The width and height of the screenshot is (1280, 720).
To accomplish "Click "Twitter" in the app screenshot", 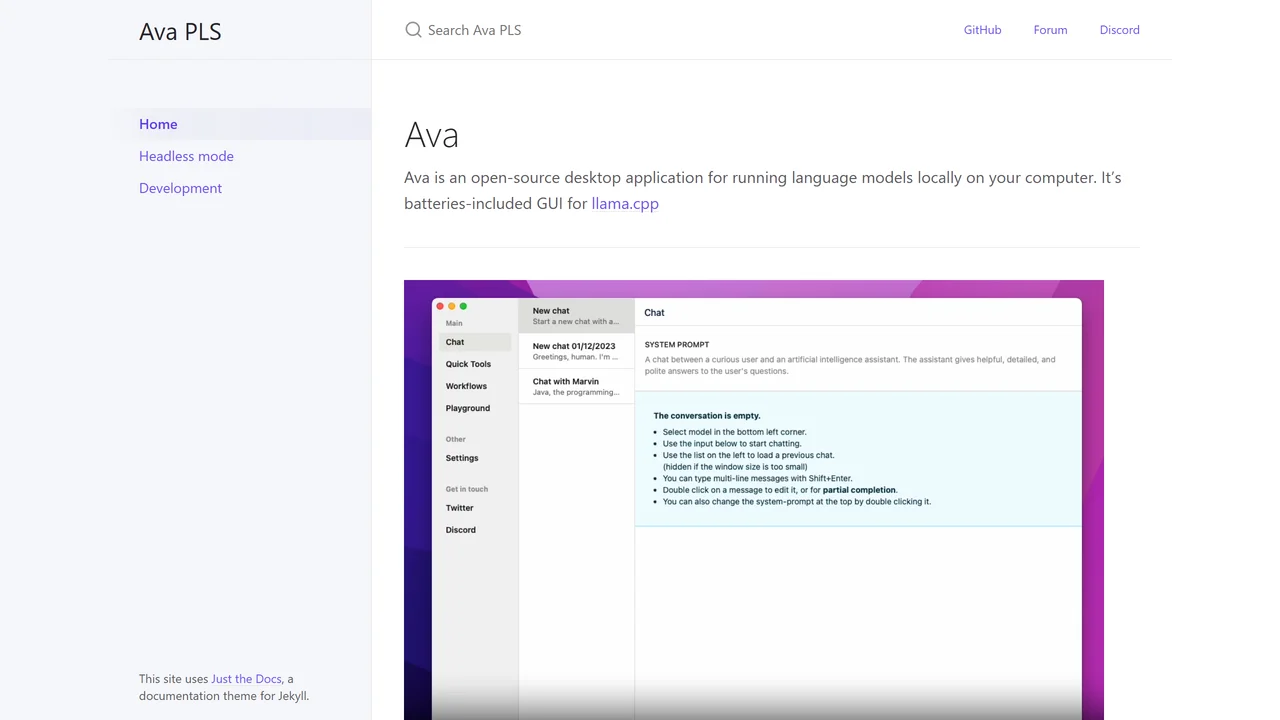I will (x=460, y=508).
